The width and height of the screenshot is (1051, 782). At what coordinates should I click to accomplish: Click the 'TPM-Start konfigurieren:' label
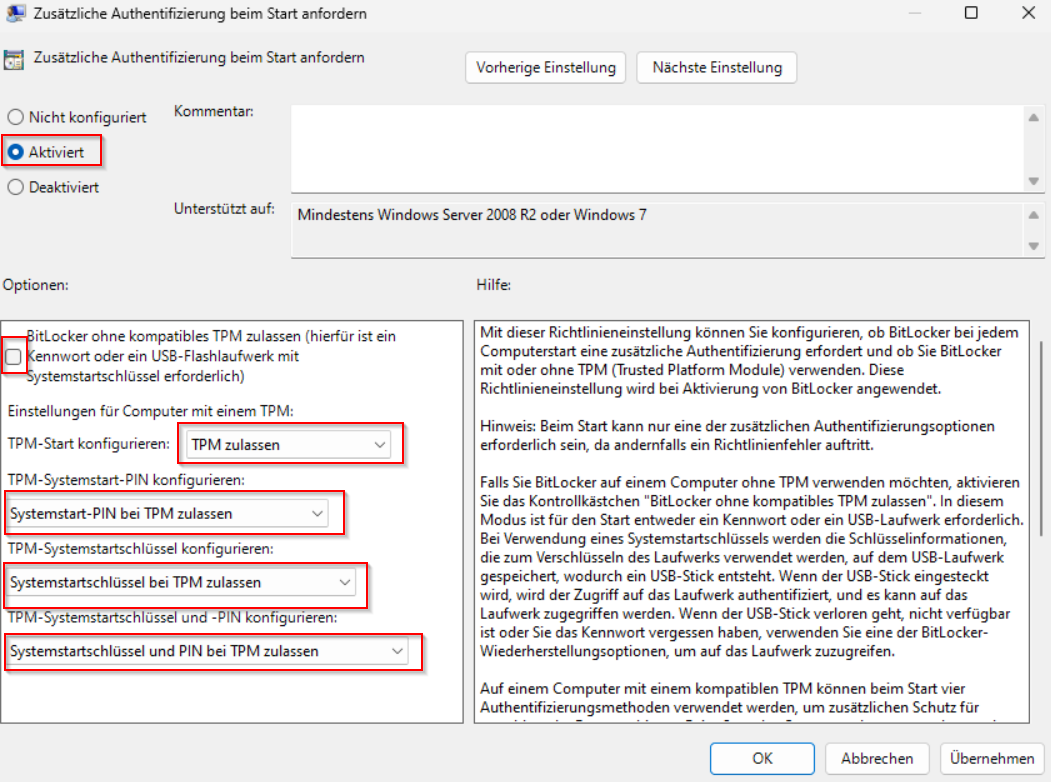(x=88, y=444)
